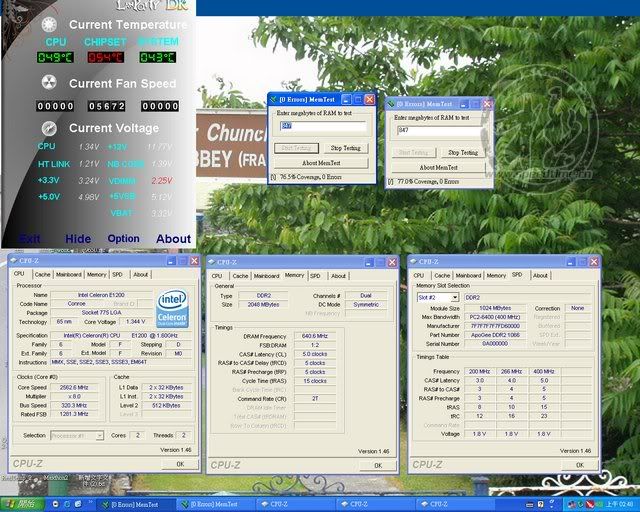This screenshot has width=640, height=512.
Task: Open the Memory tab in the left CPU-Z window
Action: [96, 274]
